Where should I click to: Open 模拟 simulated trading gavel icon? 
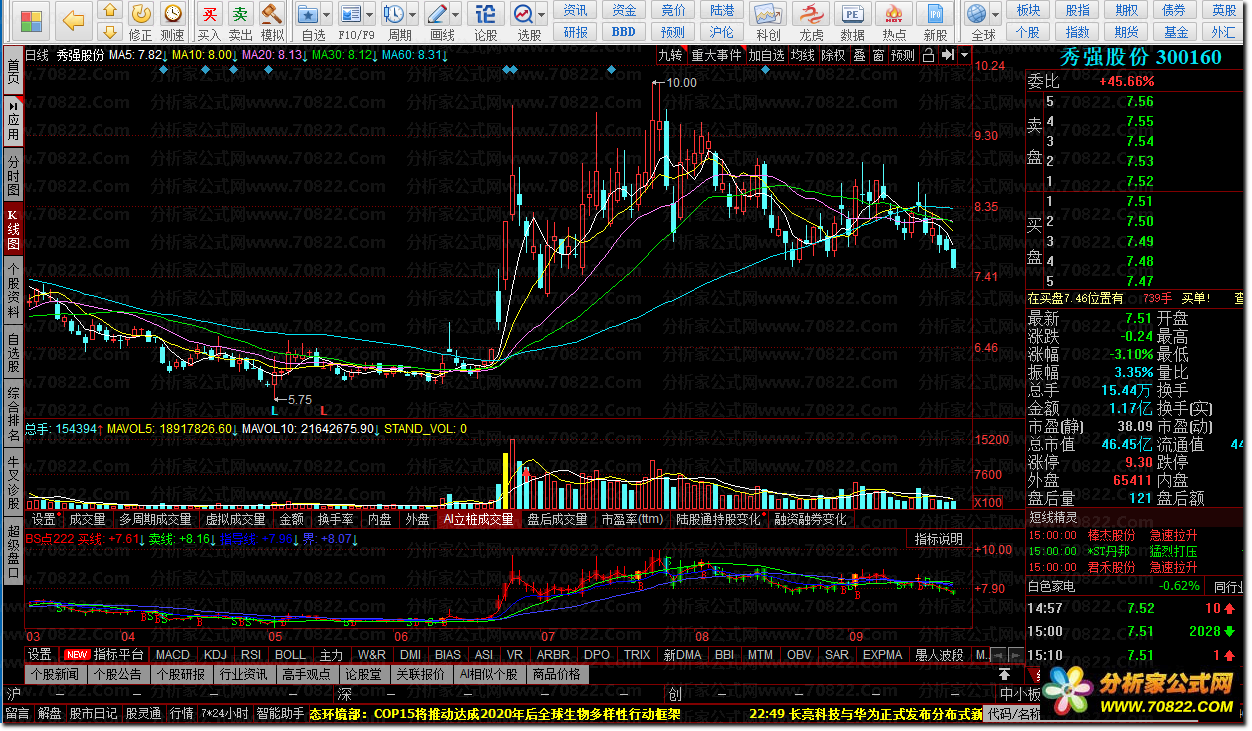pyautogui.click(x=272, y=21)
